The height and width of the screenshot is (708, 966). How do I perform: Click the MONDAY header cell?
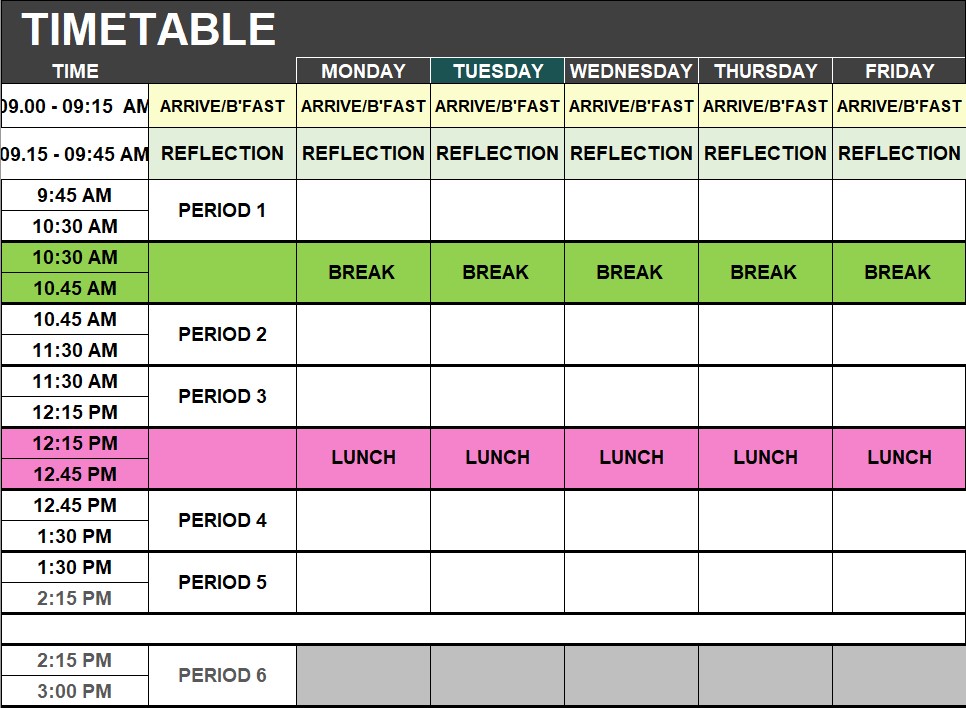click(x=363, y=71)
